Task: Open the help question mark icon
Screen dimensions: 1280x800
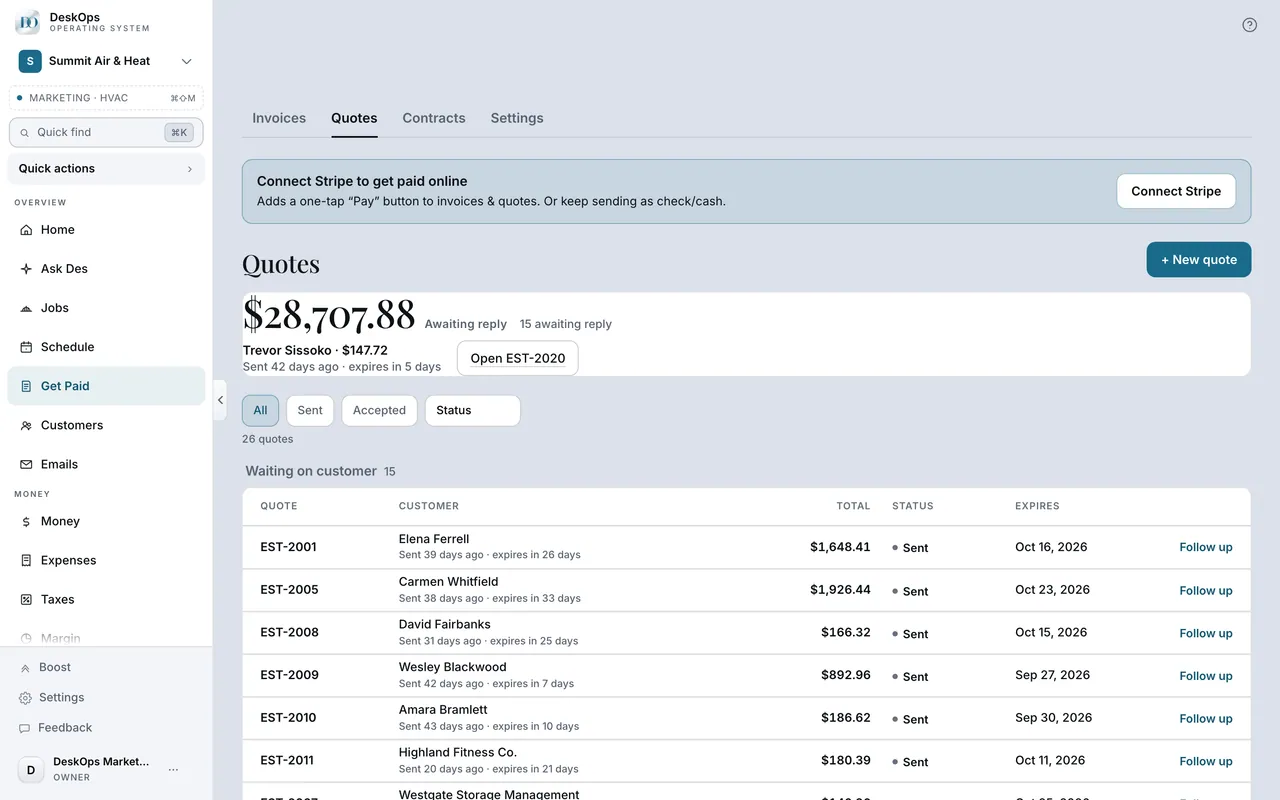Action: click(x=1249, y=25)
